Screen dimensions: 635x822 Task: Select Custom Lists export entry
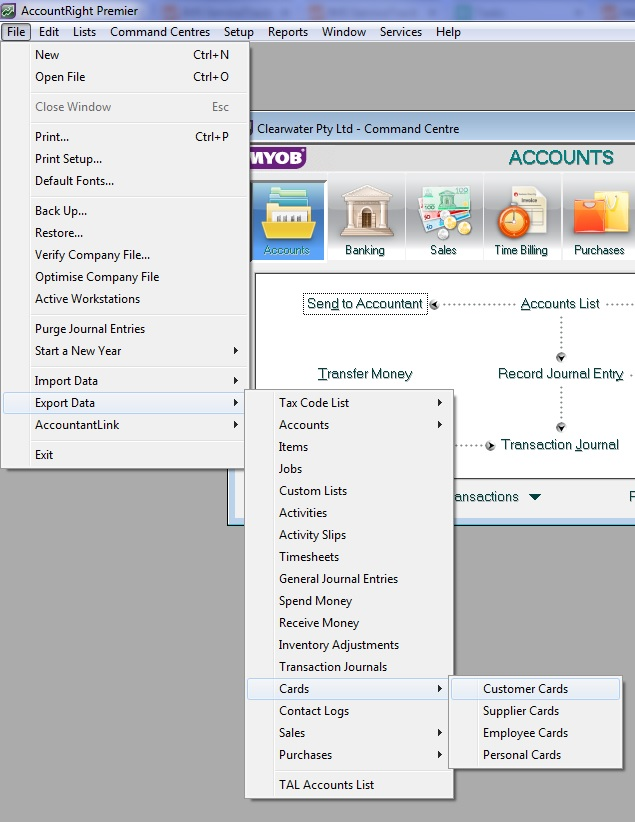point(349,491)
